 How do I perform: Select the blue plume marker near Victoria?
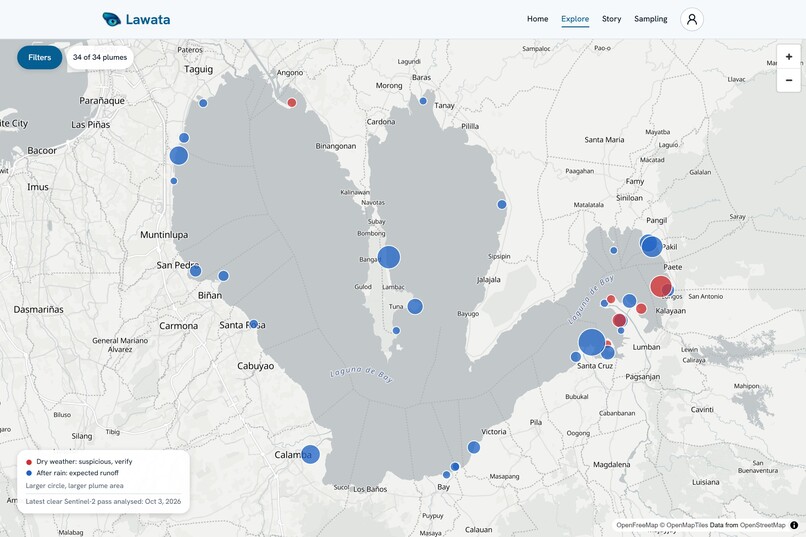coord(473,447)
